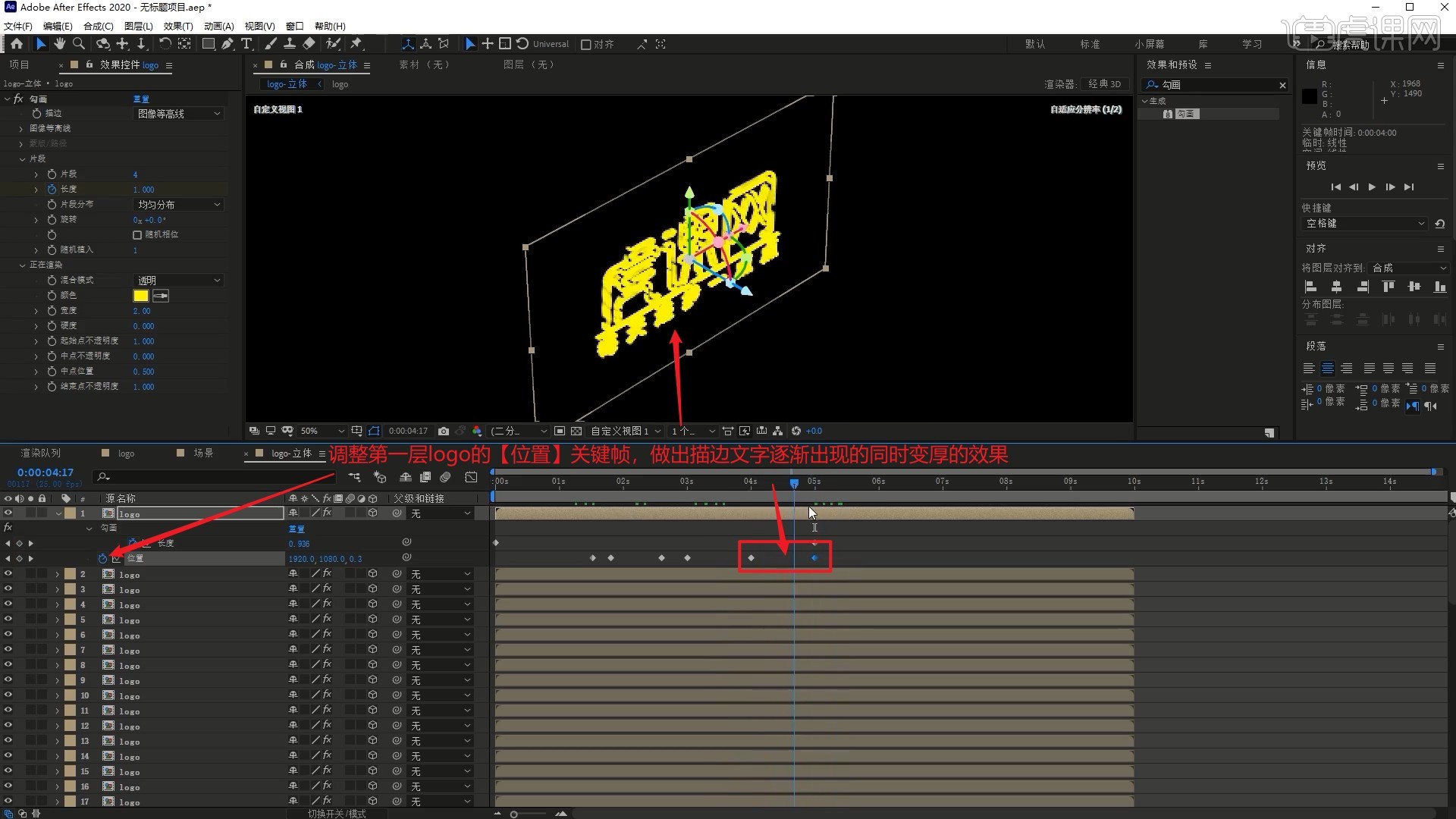The height and width of the screenshot is (819, 1456).
Task: Hide layer 2 logo visibility eye
Action: pyautogui.click(x=8, y=574)
